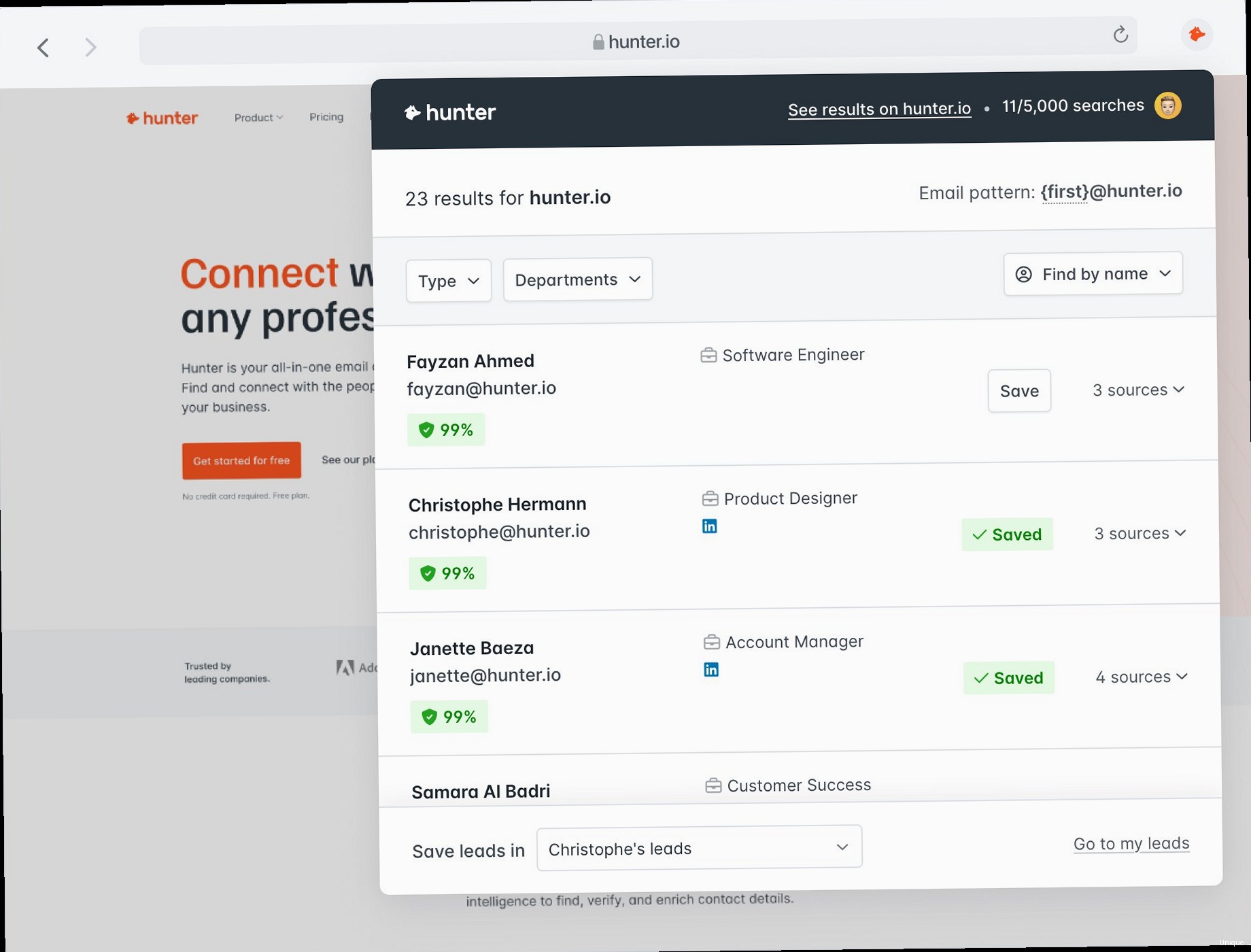Expand 3 sources for Fayzan Ahmed
Image resolution: width=1251 pixels, height=952 pixels.
1138,390
